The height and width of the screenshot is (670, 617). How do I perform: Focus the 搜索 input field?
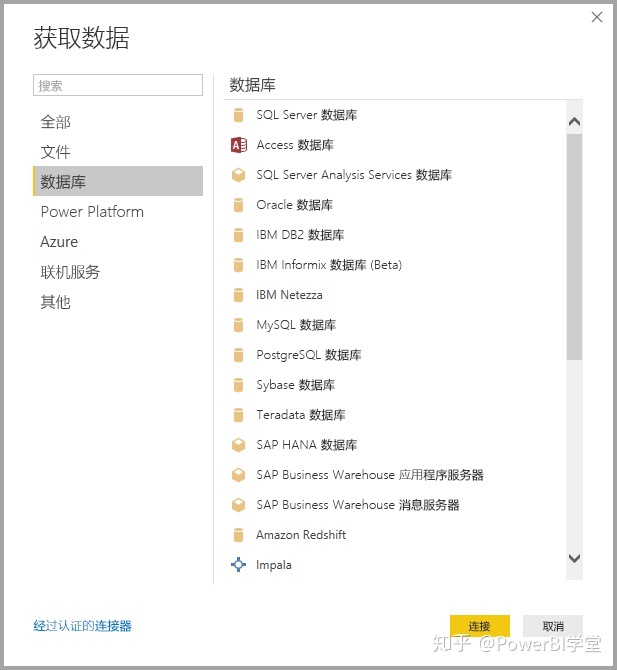click(118, 85)
